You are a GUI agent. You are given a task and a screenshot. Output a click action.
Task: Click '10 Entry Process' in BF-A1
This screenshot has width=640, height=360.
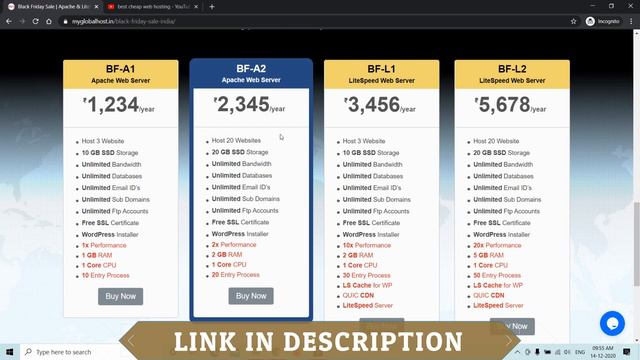(x=105, y=276)
